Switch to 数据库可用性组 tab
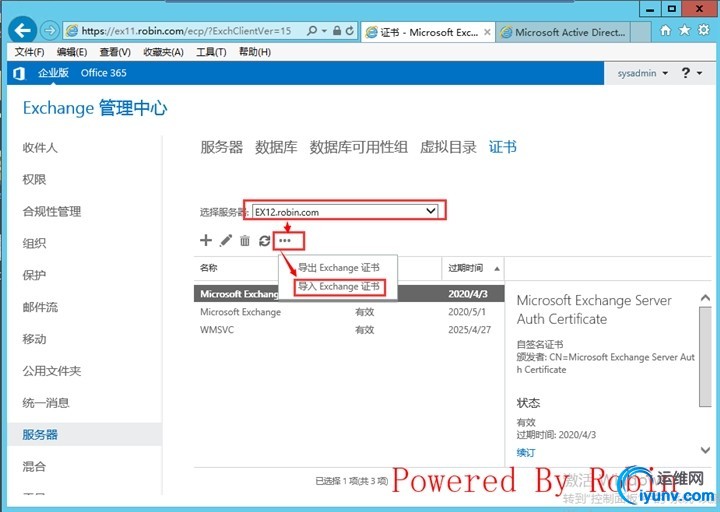Image resolution: width=720 pixels, height=512 pixels. (x=358, y=147)
